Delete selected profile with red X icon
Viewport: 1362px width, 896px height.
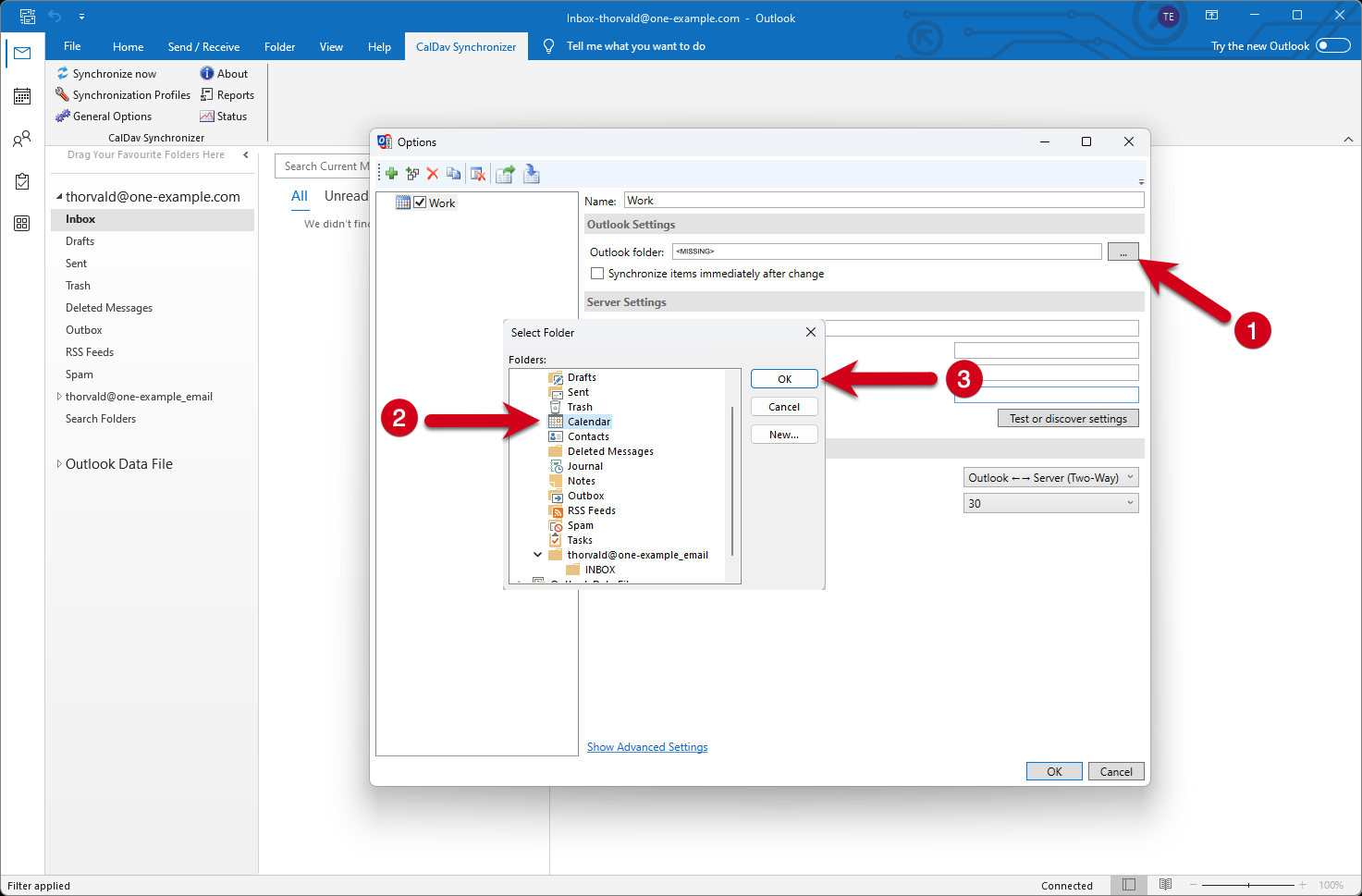point(432,174)
